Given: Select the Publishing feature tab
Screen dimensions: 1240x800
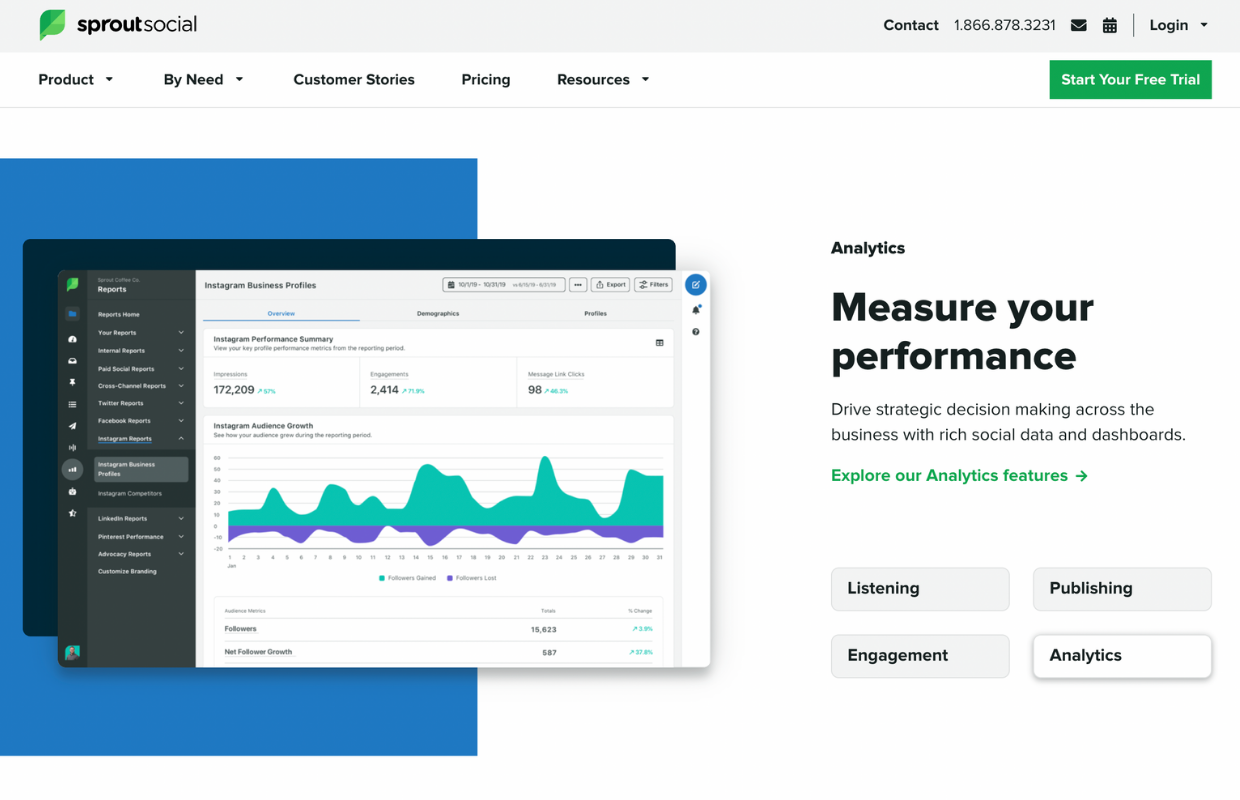Looking at the screenshot, I should [1122, 589].
